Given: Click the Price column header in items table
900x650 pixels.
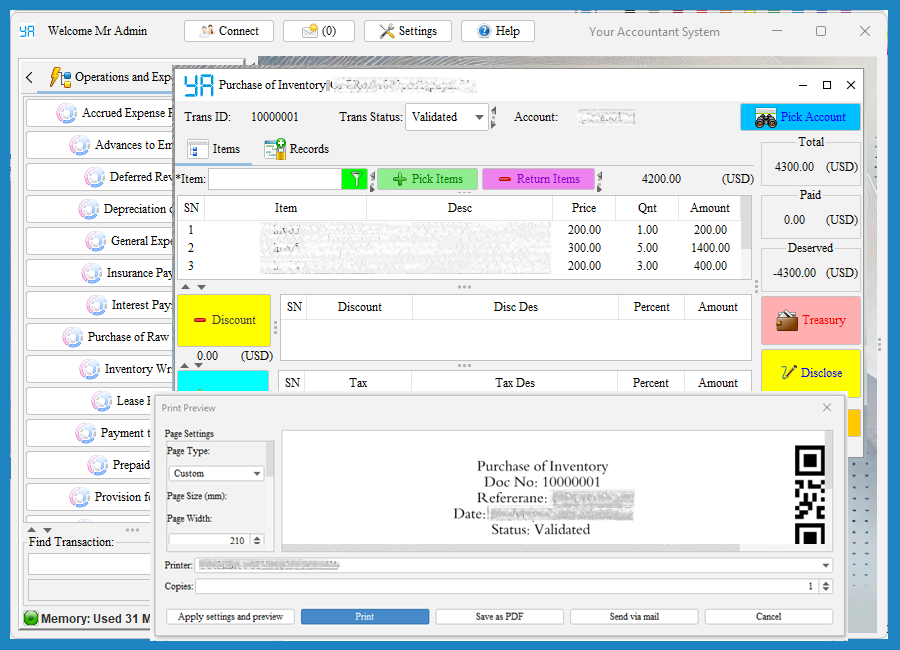Looking at the screenshot, I should [x=584, y=208].
